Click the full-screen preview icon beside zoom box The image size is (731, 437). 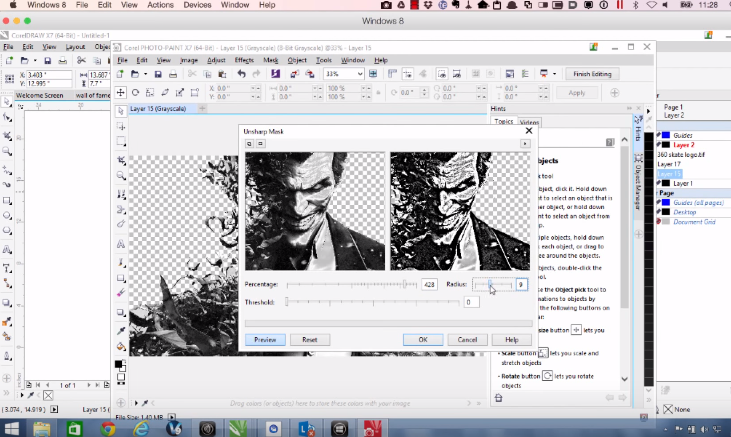pyautogui.click(x=373, y=74)
